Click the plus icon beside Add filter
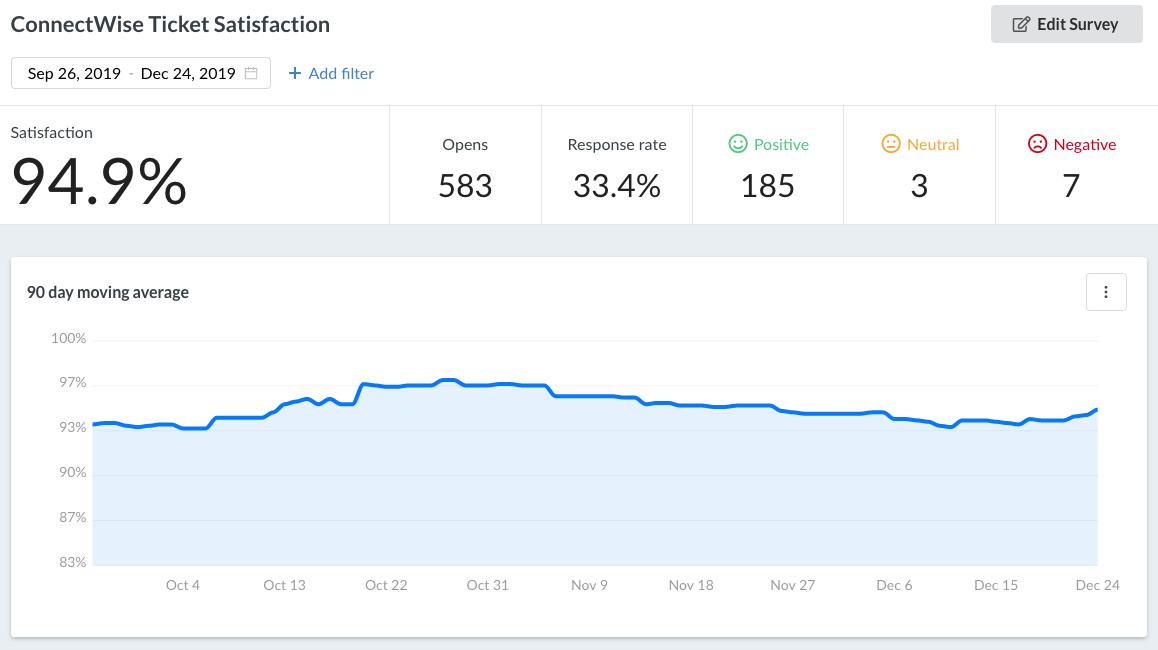Screen dimensions: 1158x650 (x=295, y=73)
